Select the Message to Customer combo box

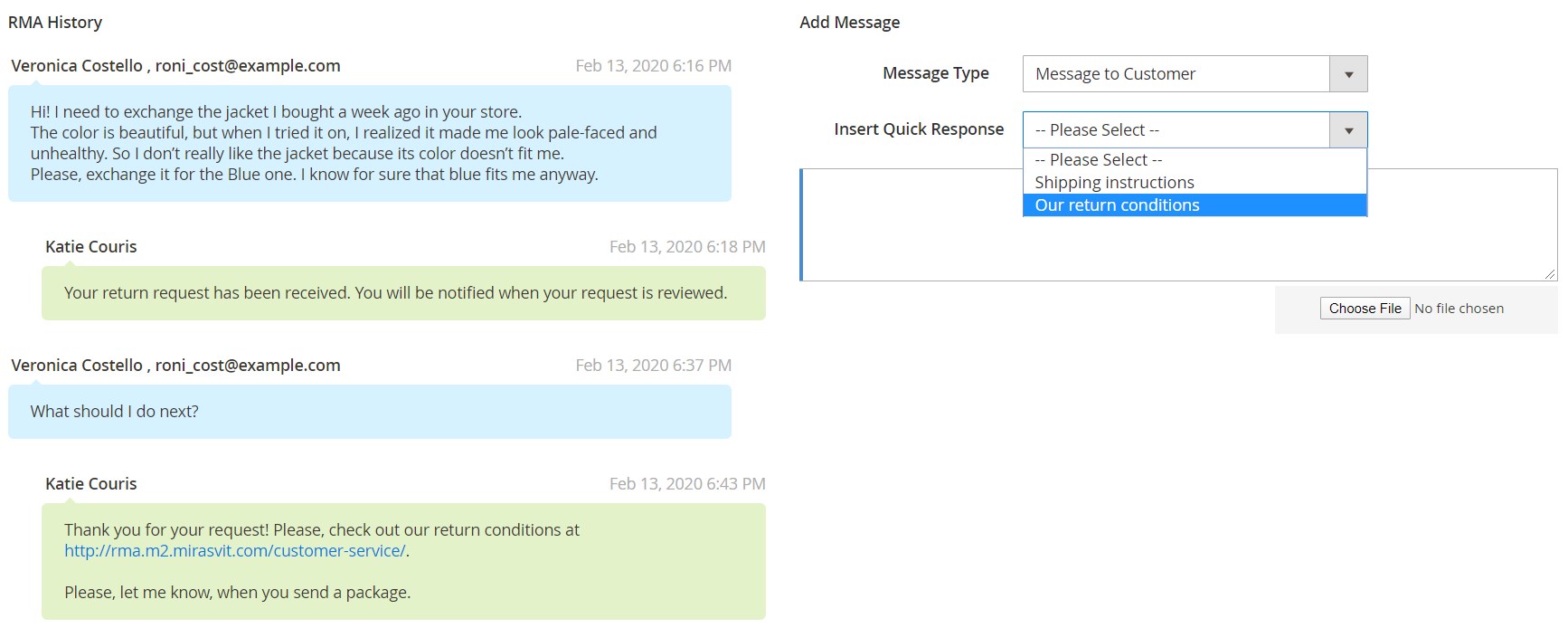(x=1195, y=74)
